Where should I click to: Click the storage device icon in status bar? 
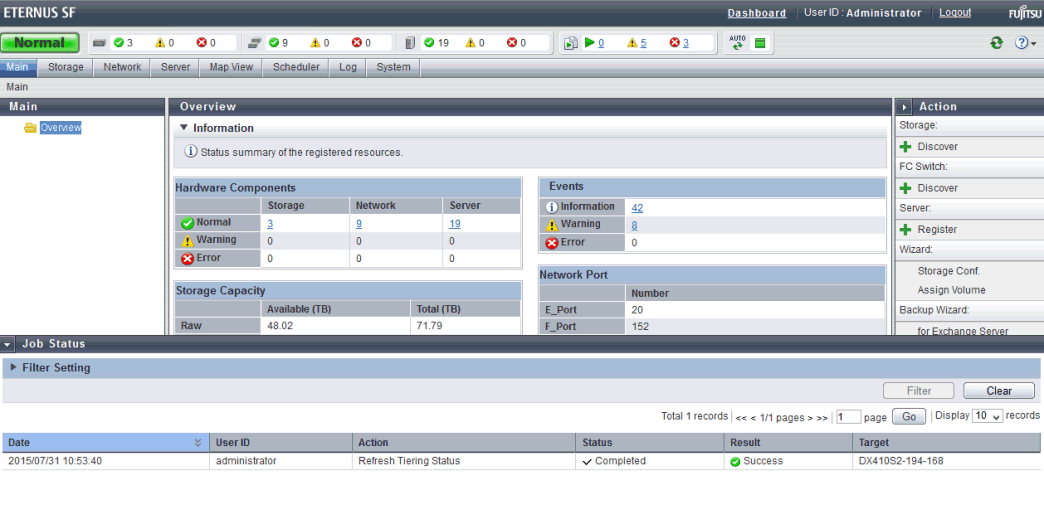[x=99, y=43]
